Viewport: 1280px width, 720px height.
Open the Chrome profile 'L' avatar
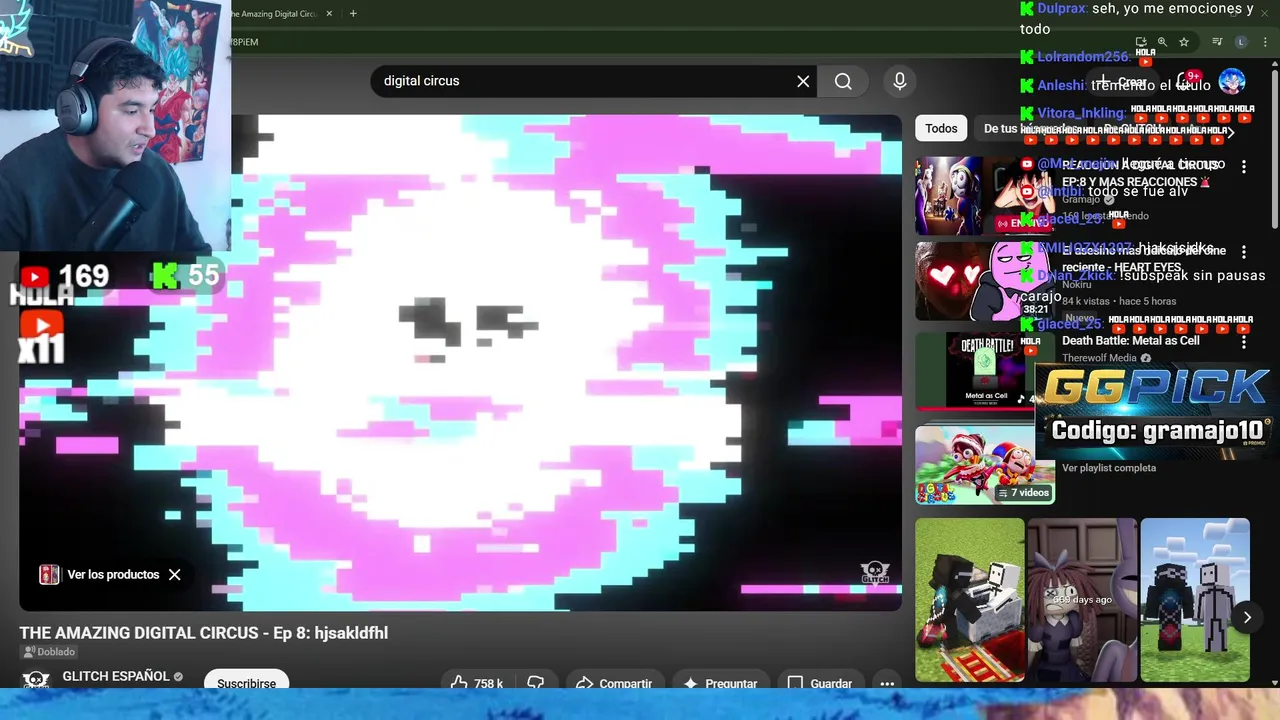coord(1241,42)
